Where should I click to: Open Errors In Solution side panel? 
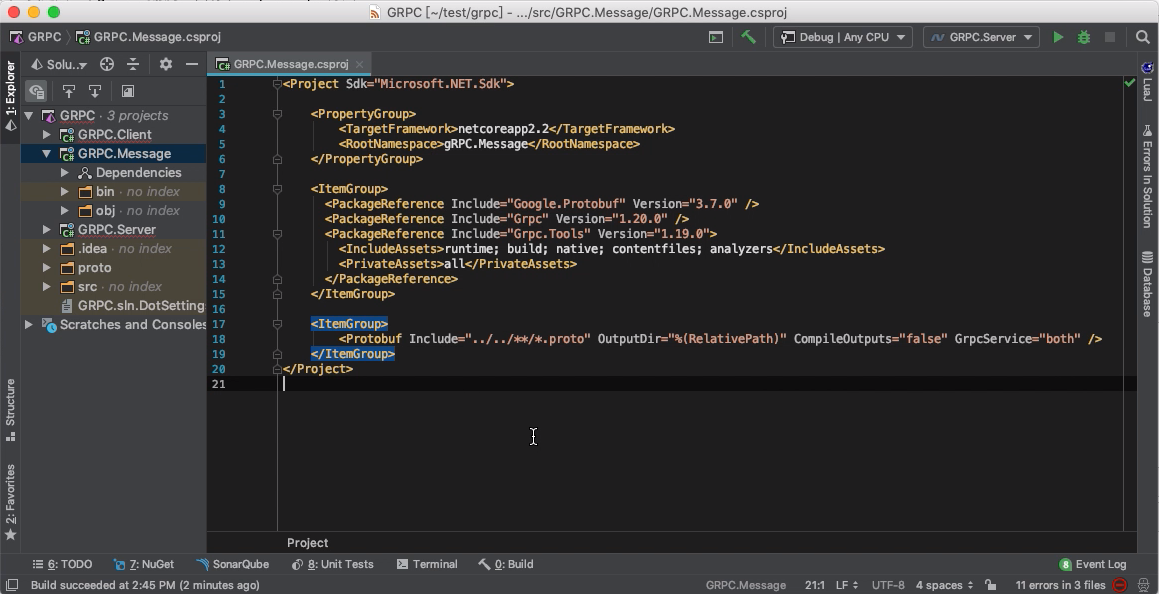tap(1147, 176)
